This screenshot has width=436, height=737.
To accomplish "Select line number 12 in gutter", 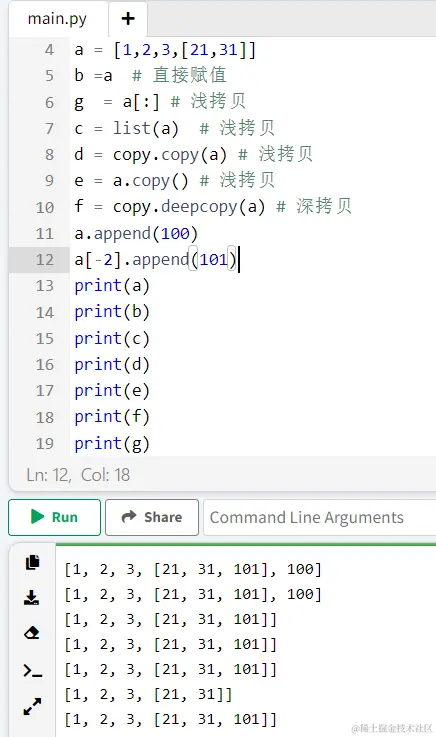I will coord(45,259).
